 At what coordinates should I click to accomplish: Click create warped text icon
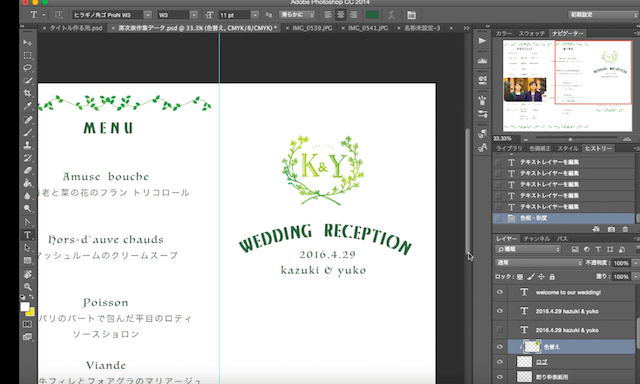(x=391, y=15)
